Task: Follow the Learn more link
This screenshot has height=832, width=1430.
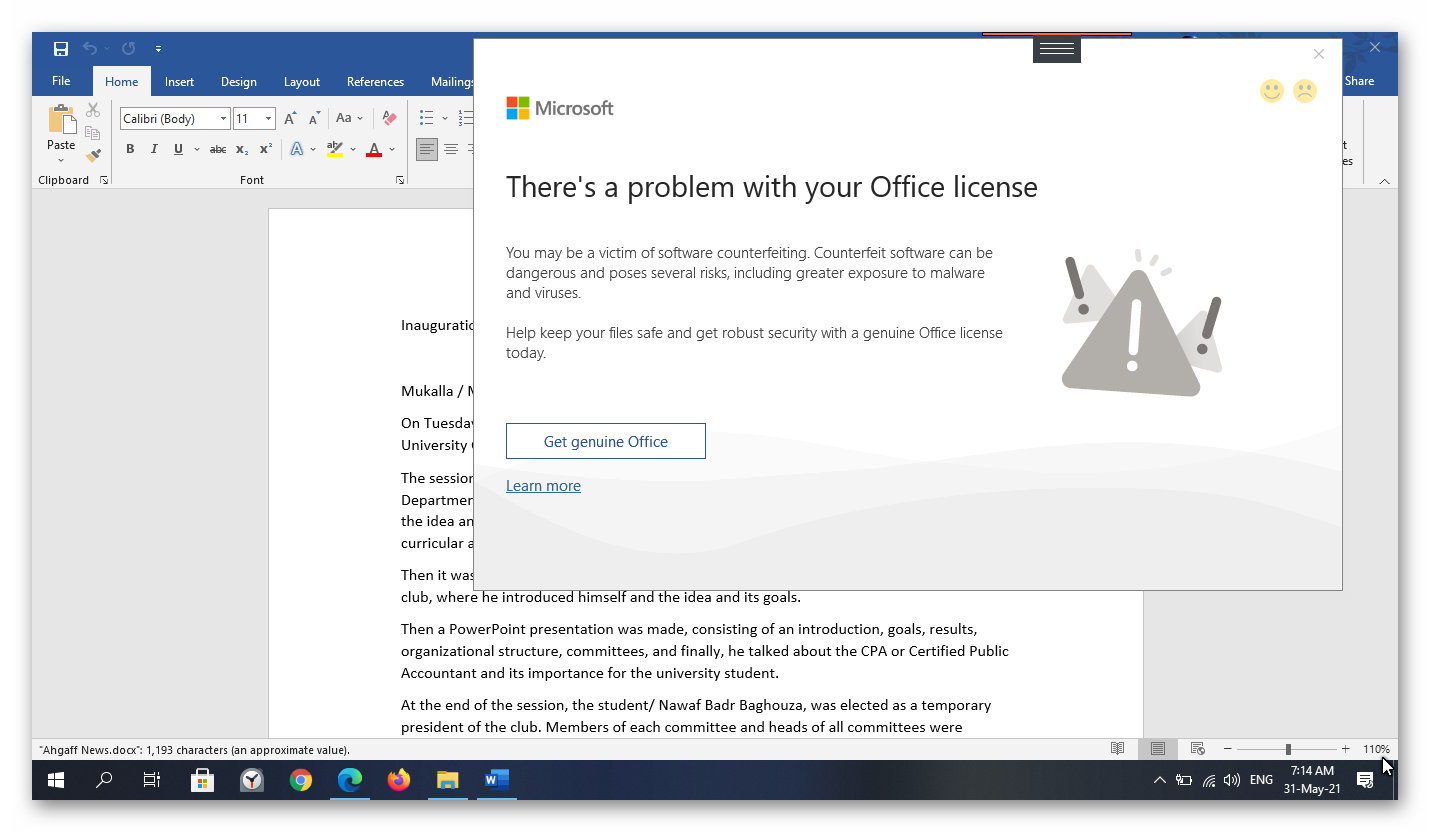Action: tap(543, 485)
